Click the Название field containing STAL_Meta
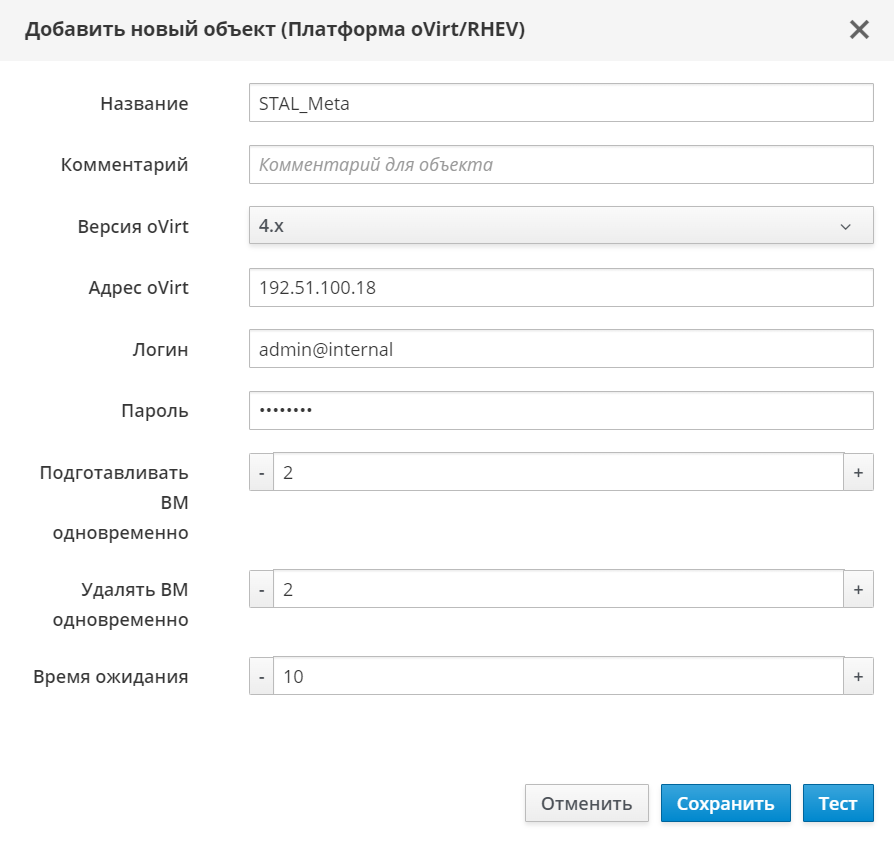 [x=560, y=103]
